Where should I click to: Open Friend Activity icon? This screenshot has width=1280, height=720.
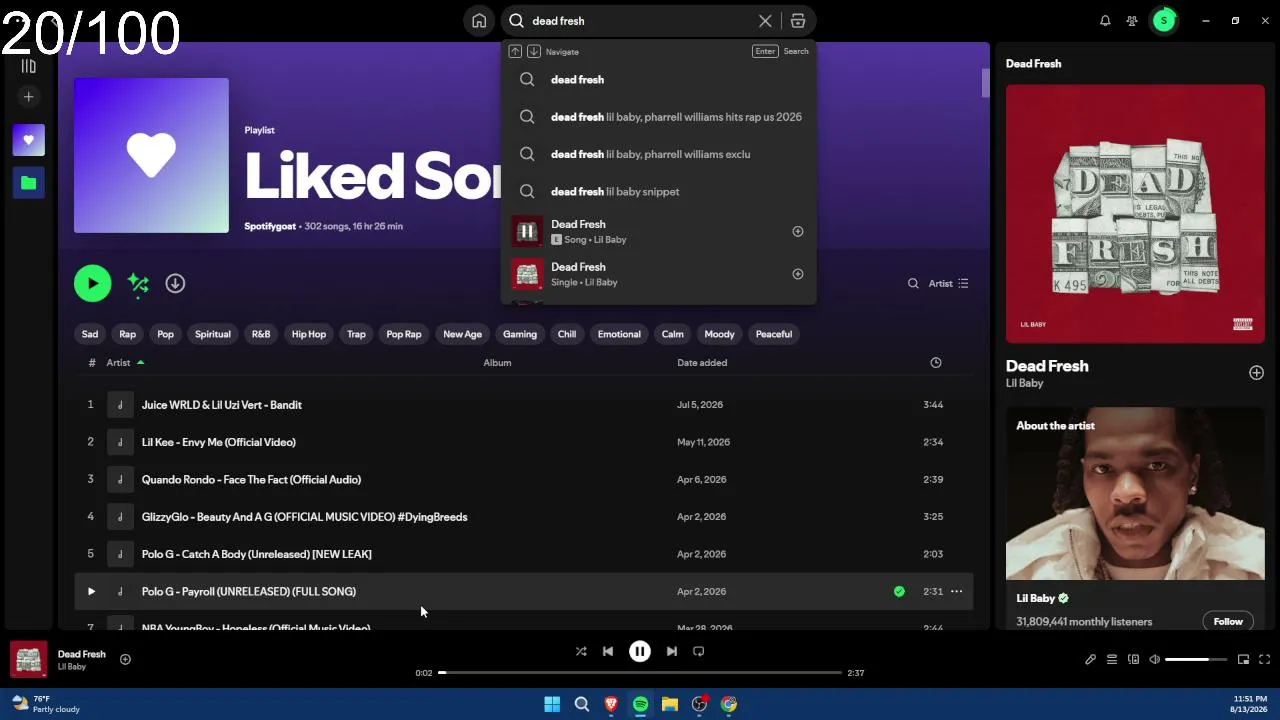[1132, 21]
